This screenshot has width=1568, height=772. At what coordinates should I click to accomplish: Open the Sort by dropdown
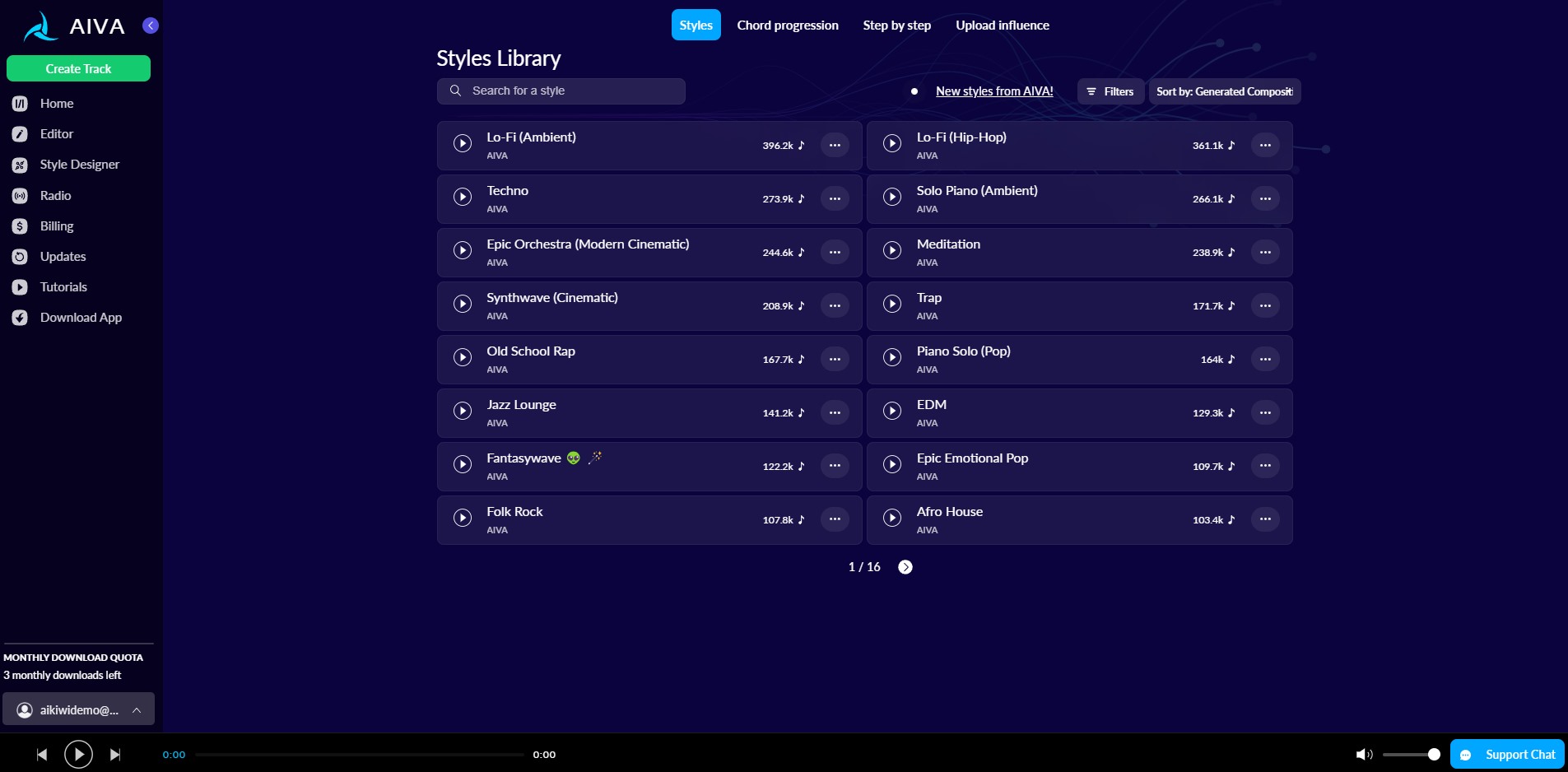pos(1225,91)
